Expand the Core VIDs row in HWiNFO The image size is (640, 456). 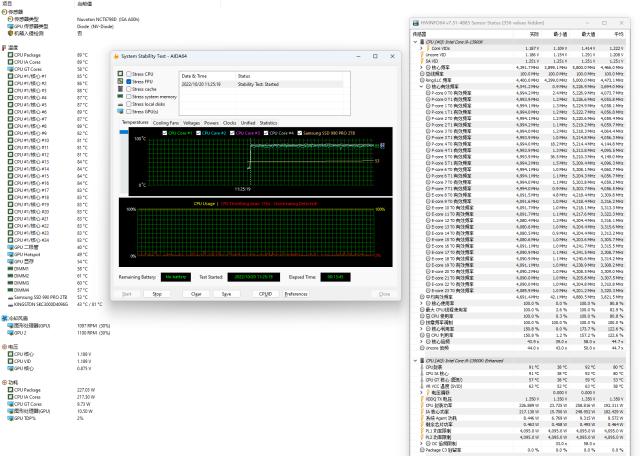point(422,48)
